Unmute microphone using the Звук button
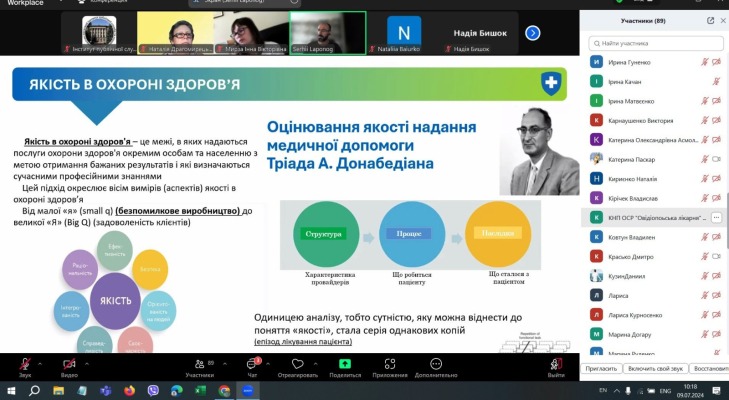 [x=25, y=367]
